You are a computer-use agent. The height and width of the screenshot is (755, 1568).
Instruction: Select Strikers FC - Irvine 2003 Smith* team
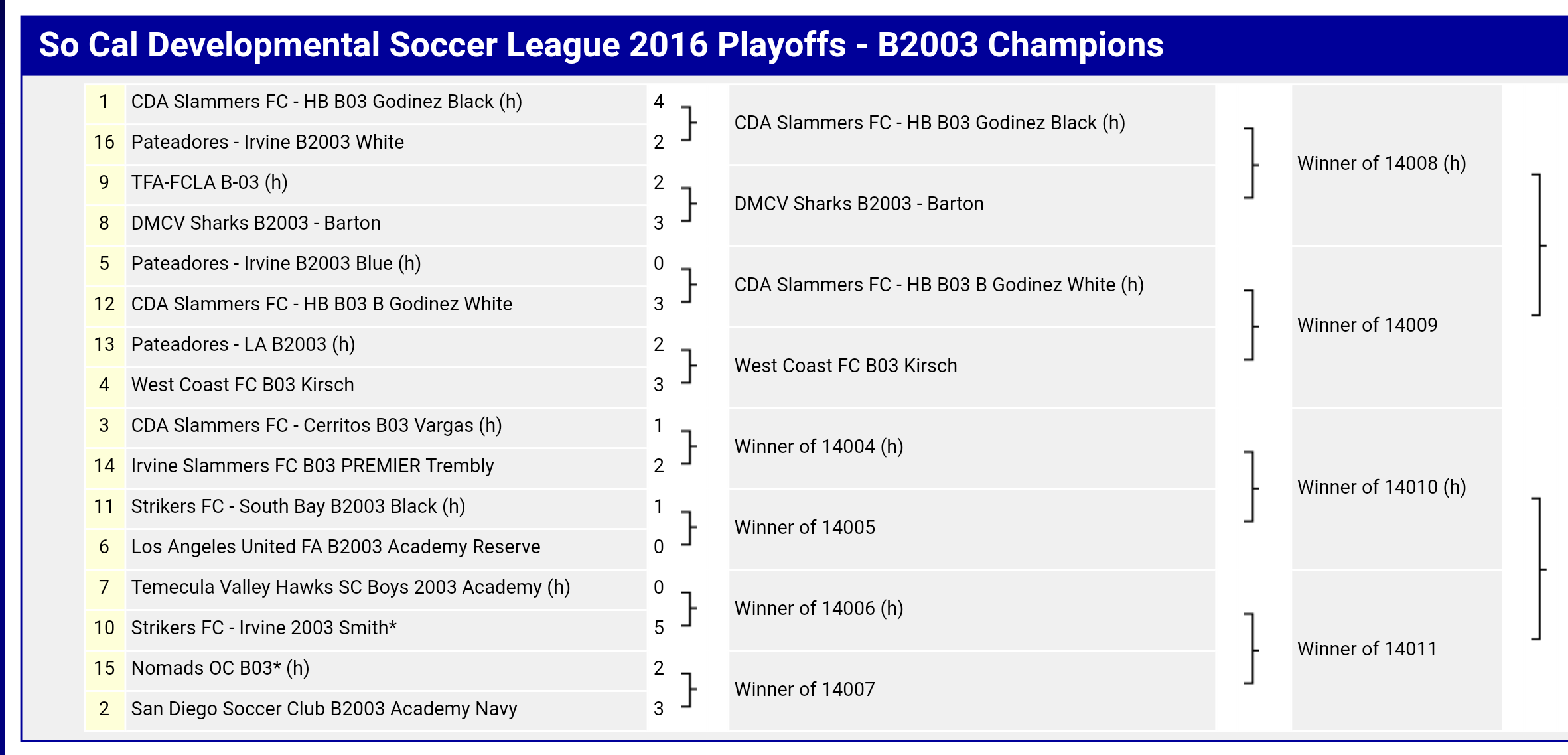point(263,628)
